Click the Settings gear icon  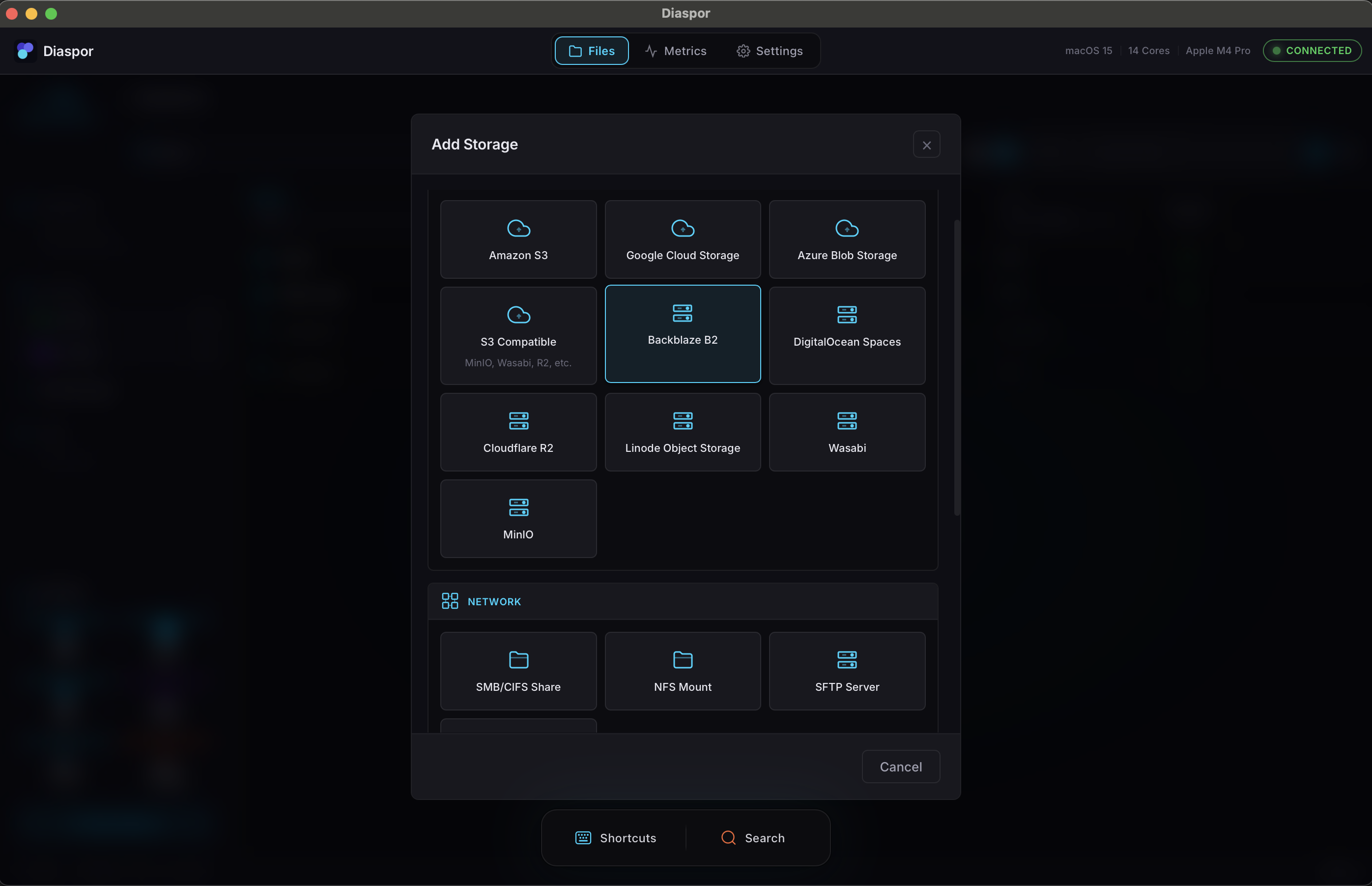click(x=743, y=51)
